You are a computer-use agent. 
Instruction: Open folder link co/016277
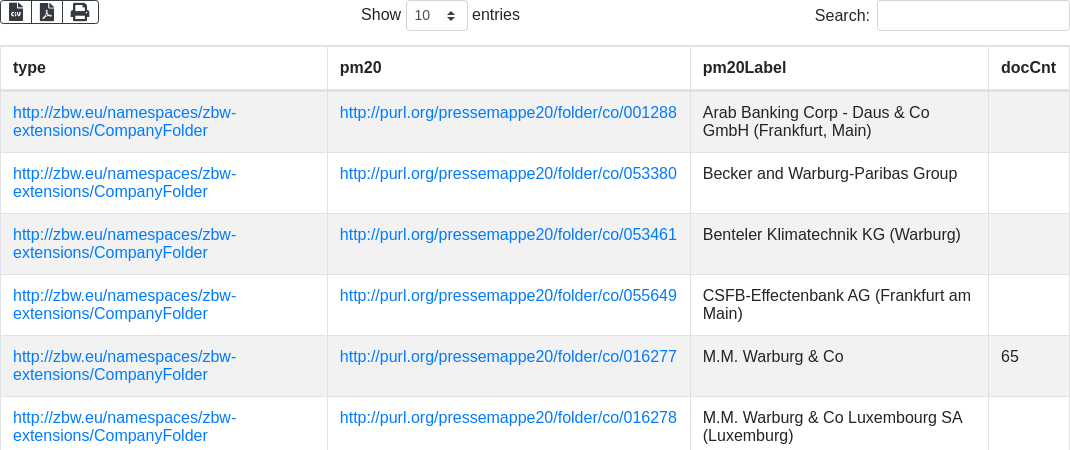508,357
